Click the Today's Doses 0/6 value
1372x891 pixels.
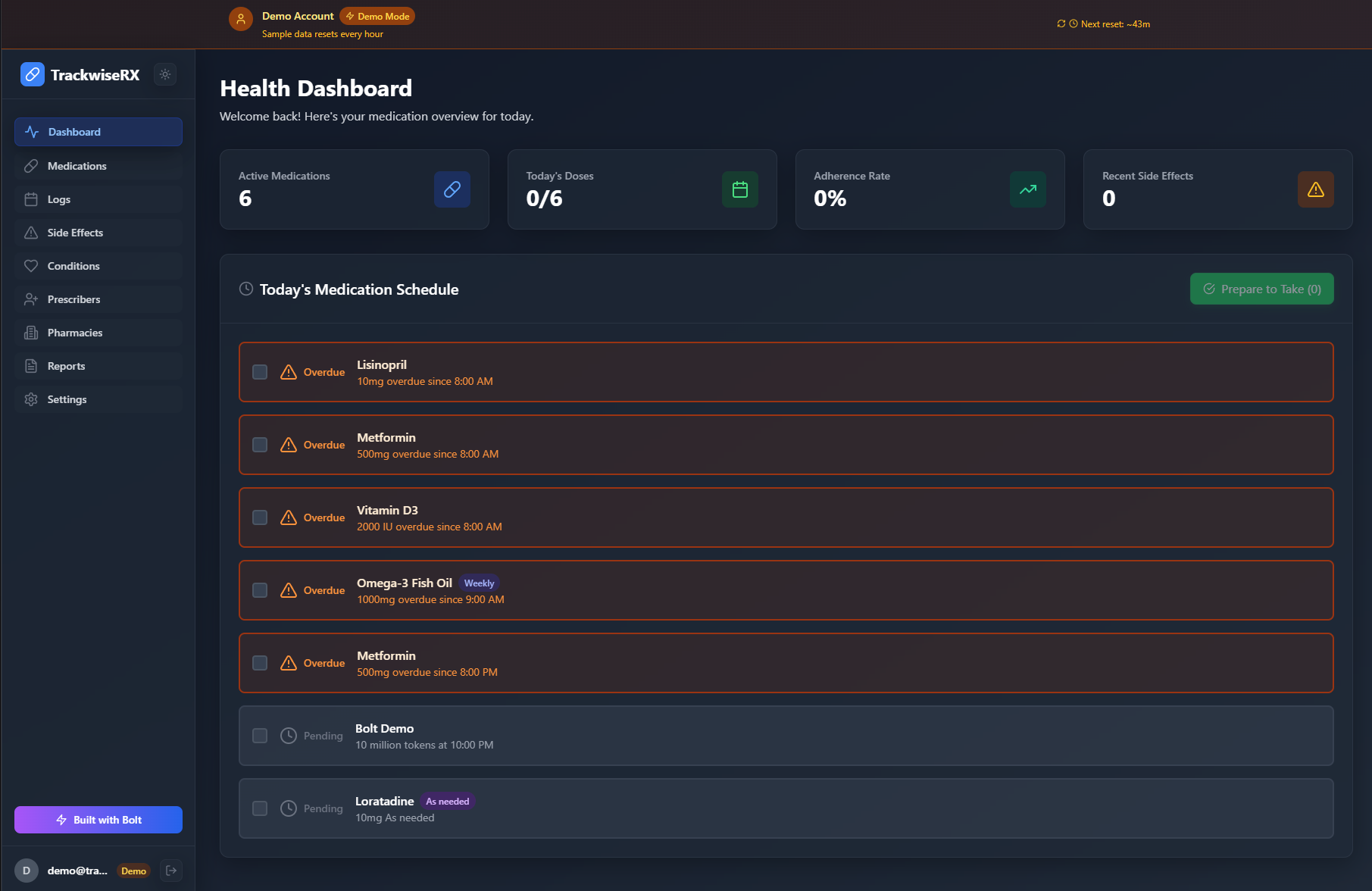(544, 198)
